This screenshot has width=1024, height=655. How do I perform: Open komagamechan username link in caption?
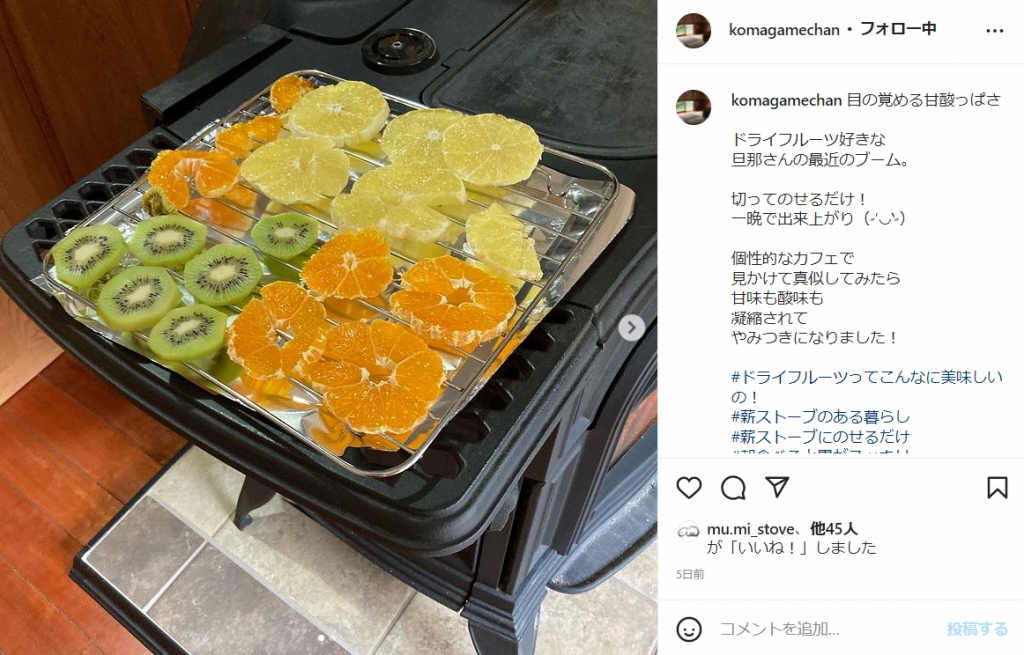point(786,101)
